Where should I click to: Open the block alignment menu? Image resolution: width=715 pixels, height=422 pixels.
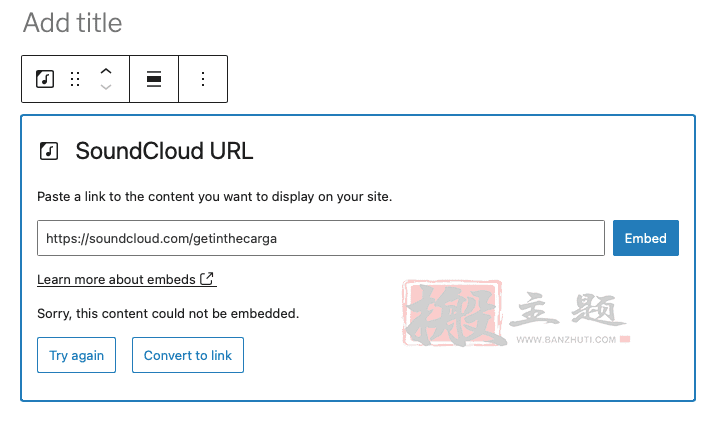(154, 79)
